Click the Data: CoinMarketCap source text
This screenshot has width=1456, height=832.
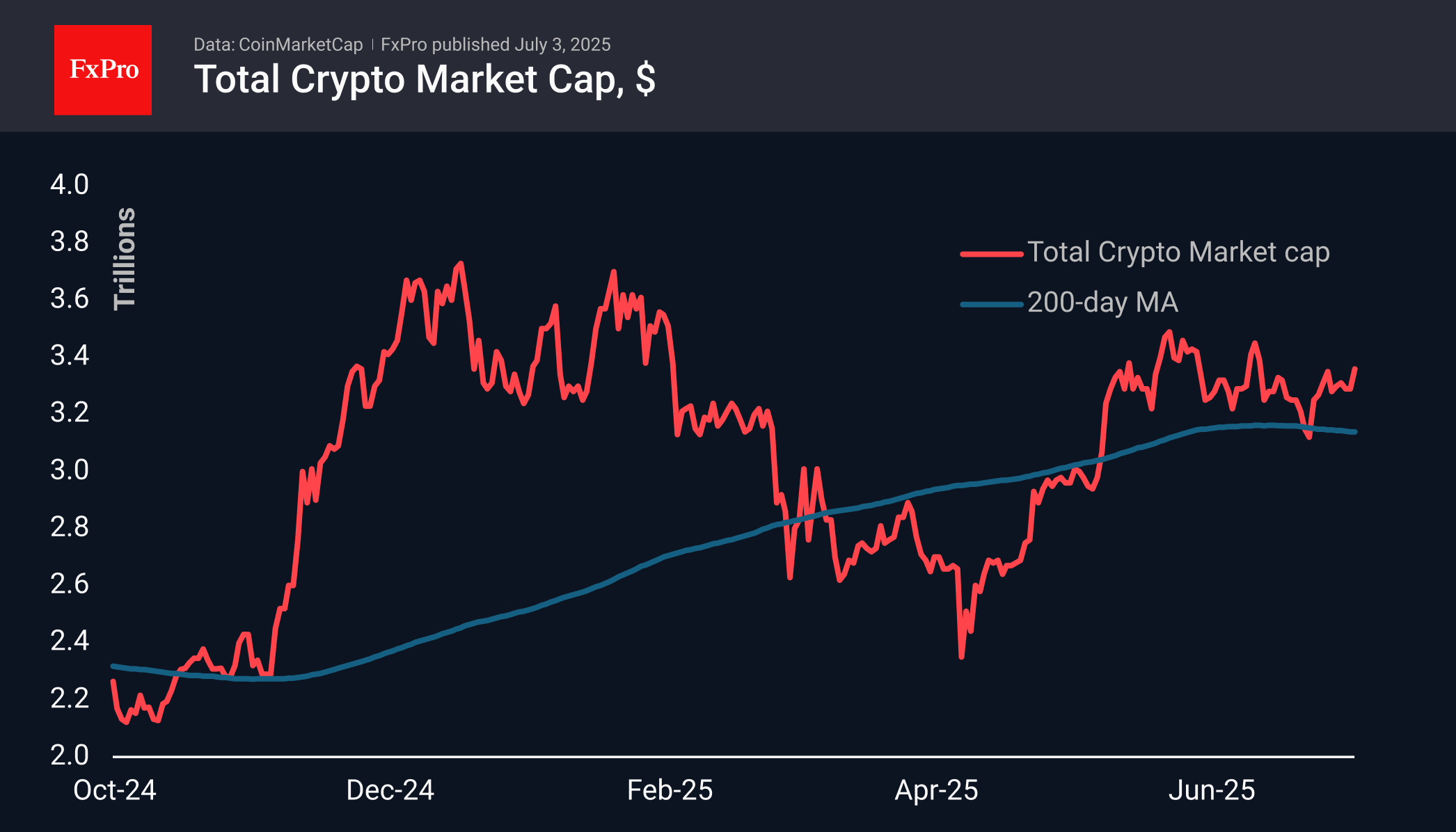(278, 45)
